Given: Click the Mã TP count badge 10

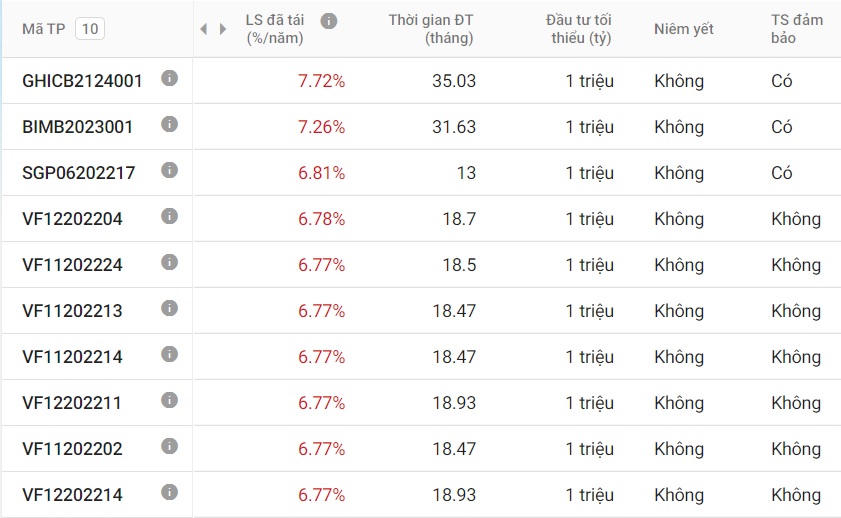Looking at the screenshot, I should (90, 29).
